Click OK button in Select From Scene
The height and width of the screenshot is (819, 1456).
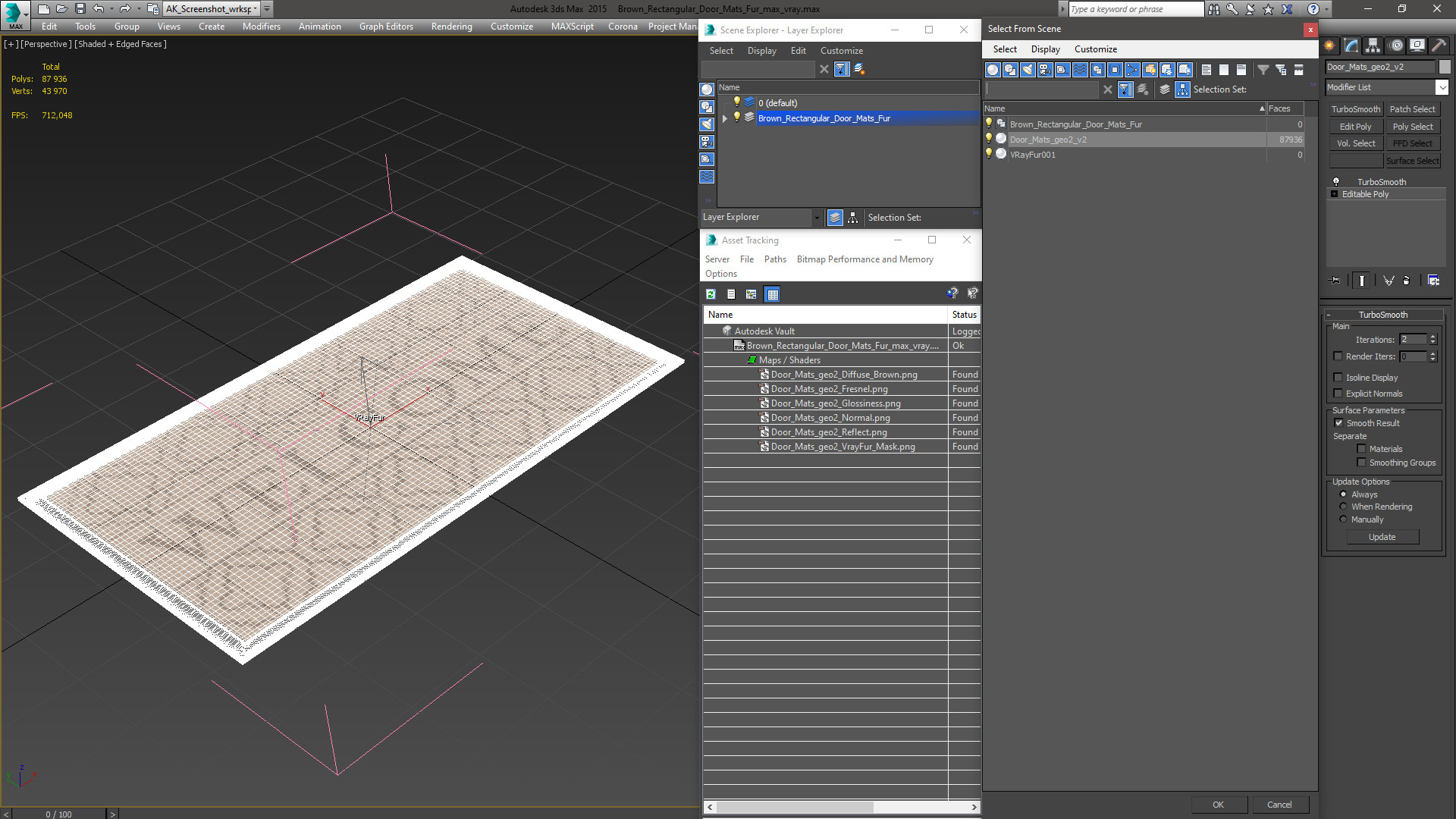pyautogui.click(x=1218, y=805)
